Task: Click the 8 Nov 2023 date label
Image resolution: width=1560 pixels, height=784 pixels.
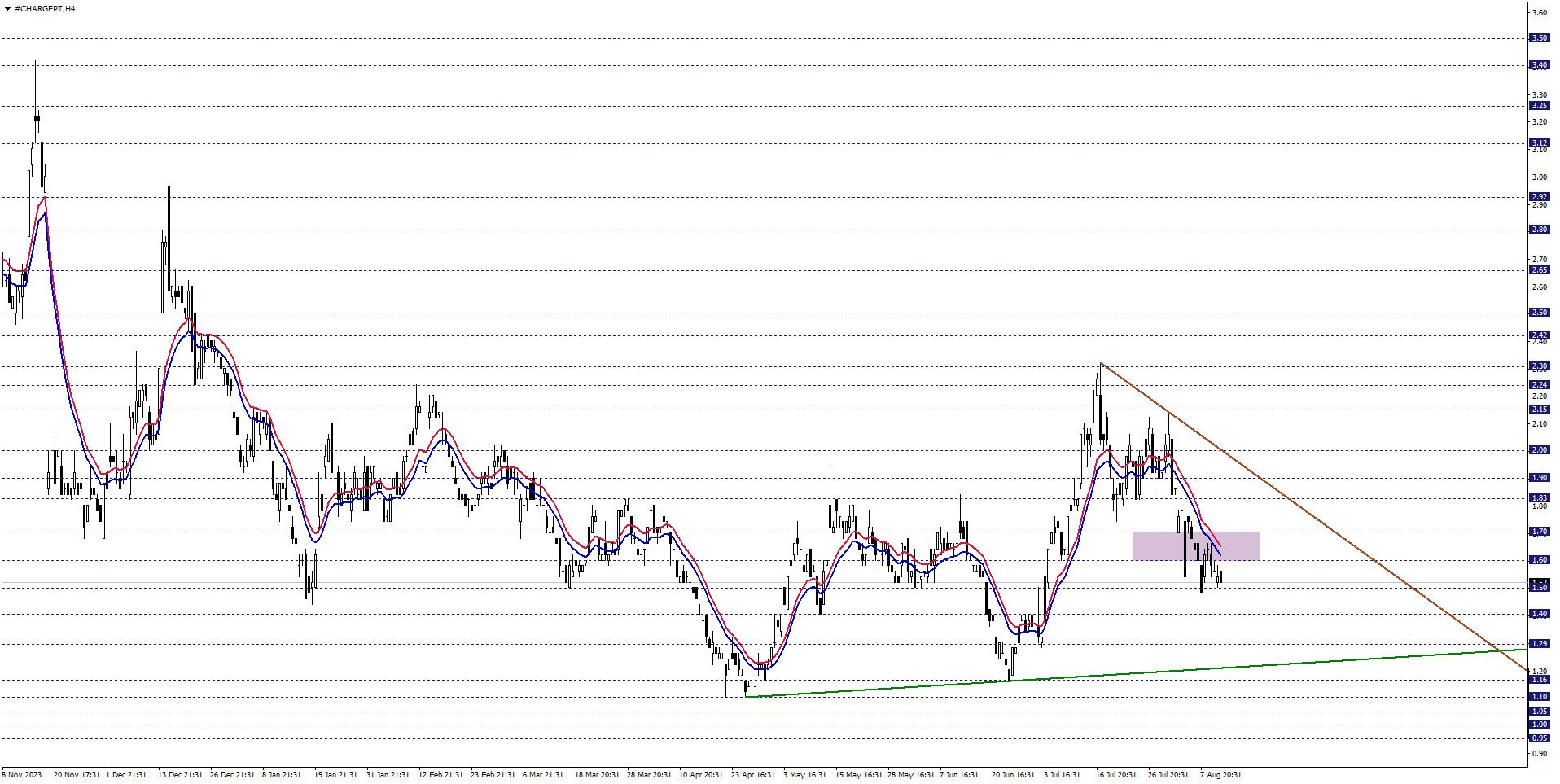Action: click(21, 775)
